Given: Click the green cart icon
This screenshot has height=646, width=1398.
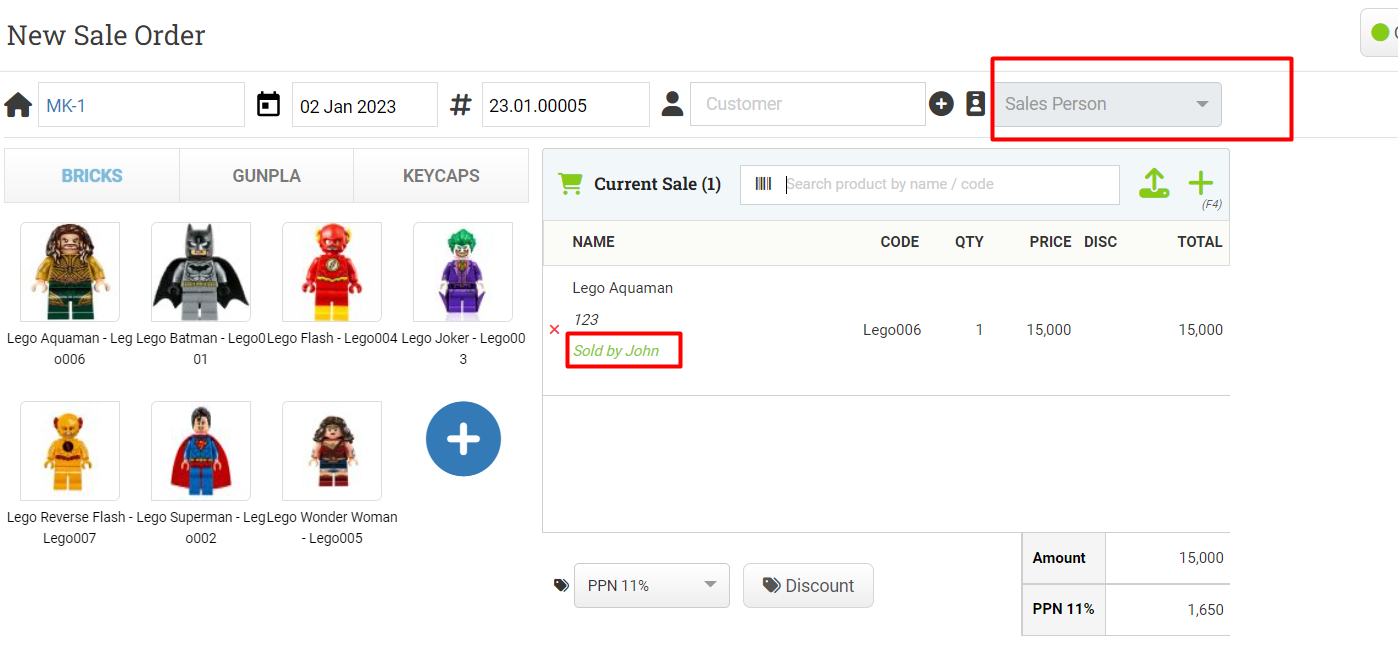Looking at the screenshot, I should [570, 184].
